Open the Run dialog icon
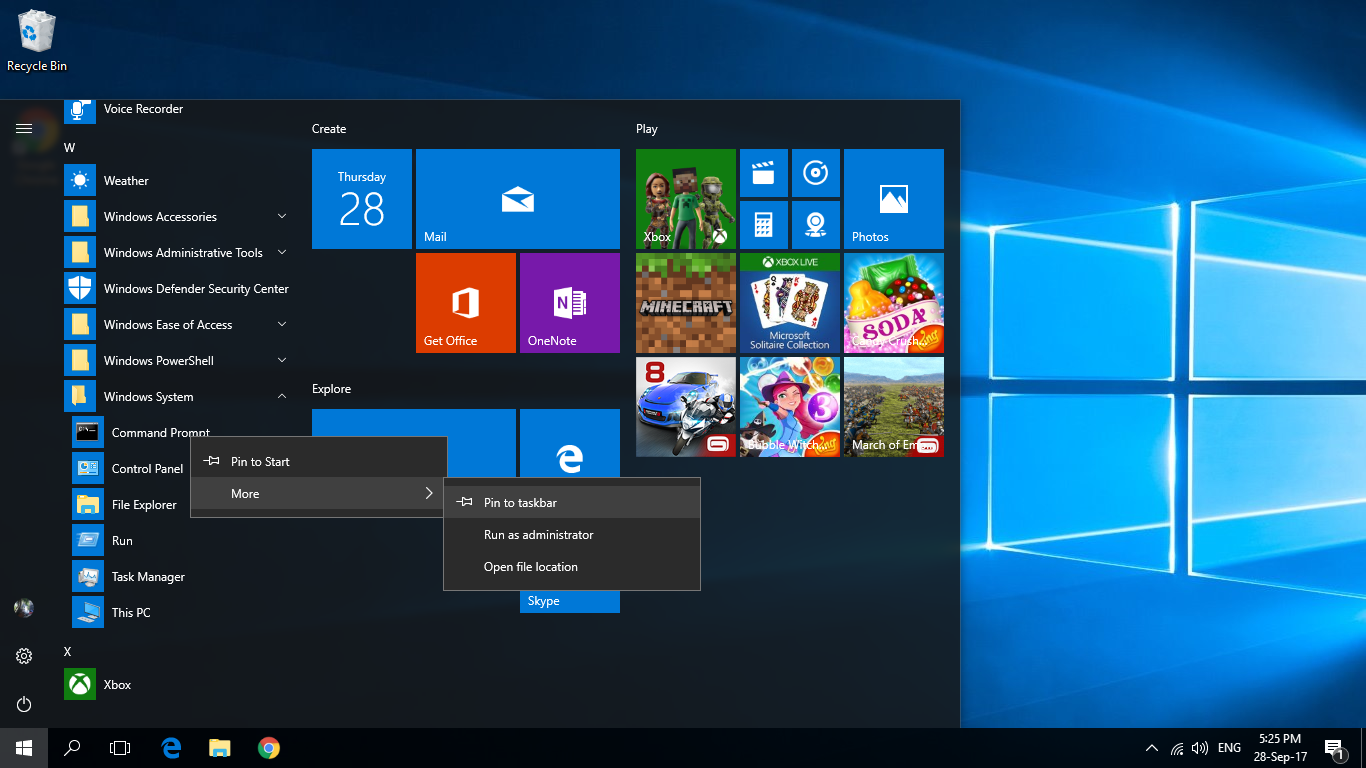Screen dimensions: 1366x768 88,540
